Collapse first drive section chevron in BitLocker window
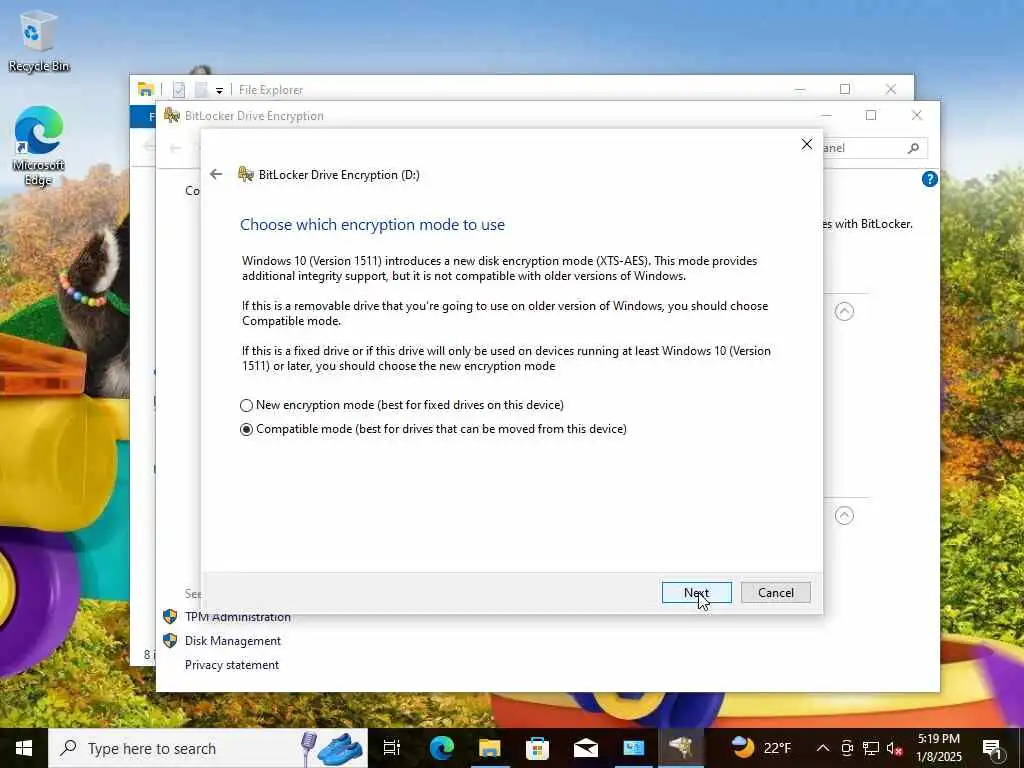 click(x=844, y=312)
